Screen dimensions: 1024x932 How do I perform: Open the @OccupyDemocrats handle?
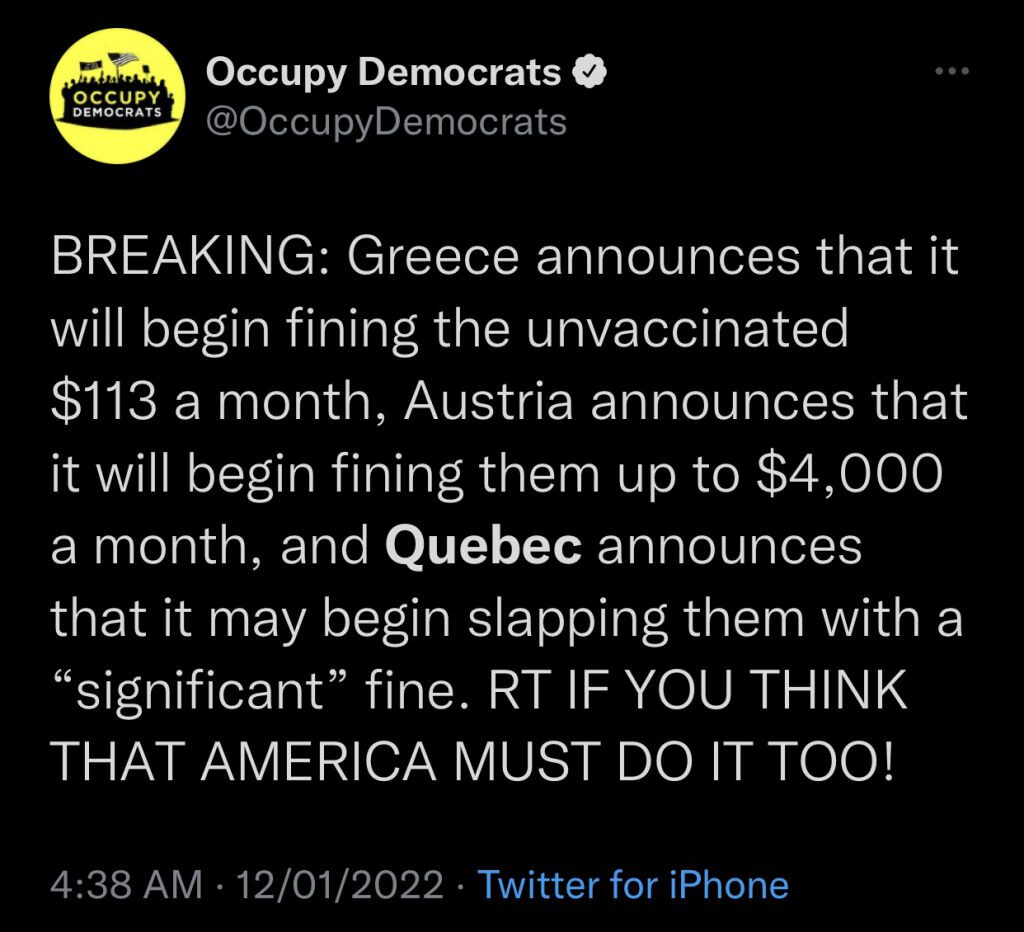click(386, 122)
